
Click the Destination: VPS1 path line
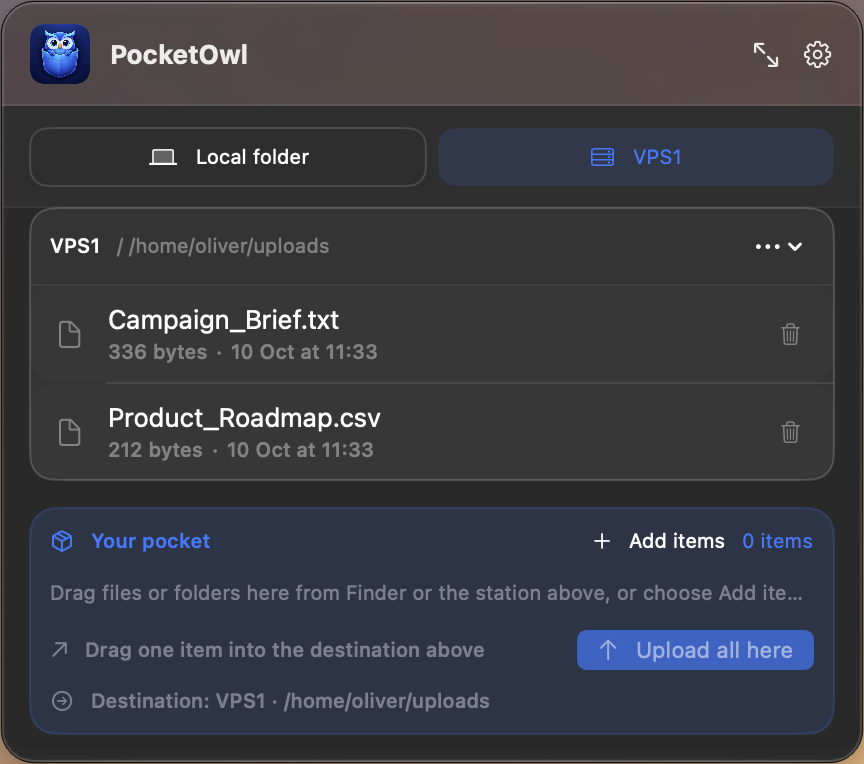tap(290, 701)
